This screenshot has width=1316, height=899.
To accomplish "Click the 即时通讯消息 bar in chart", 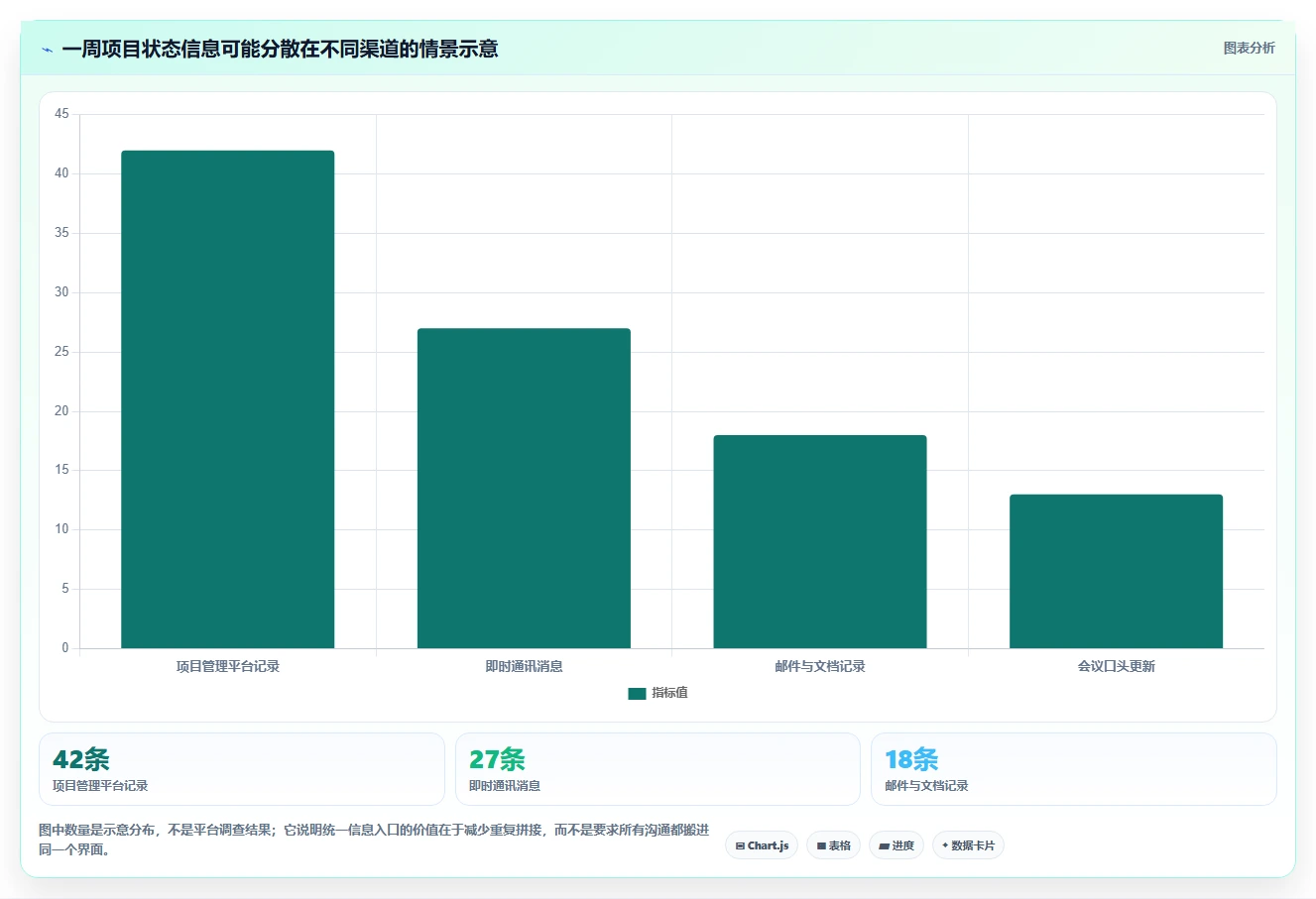I will point(524,489).
